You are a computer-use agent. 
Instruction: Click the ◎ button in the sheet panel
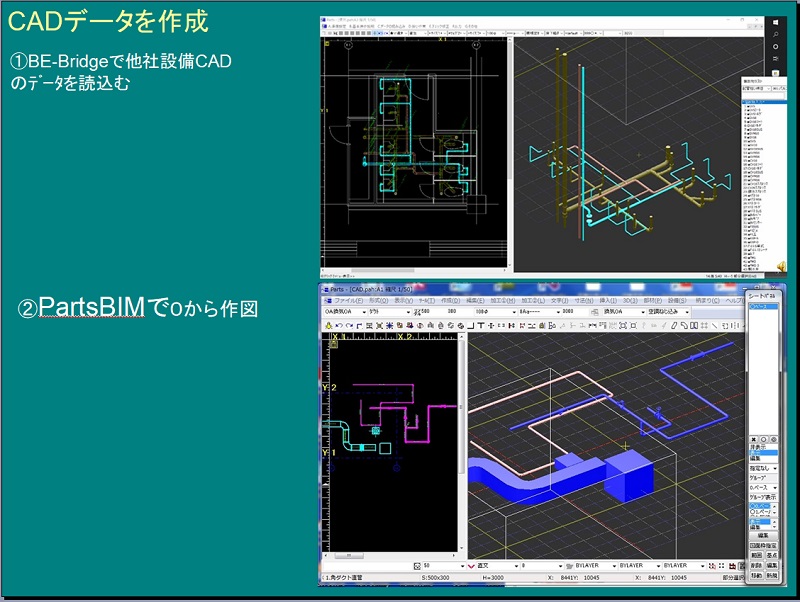773,439
